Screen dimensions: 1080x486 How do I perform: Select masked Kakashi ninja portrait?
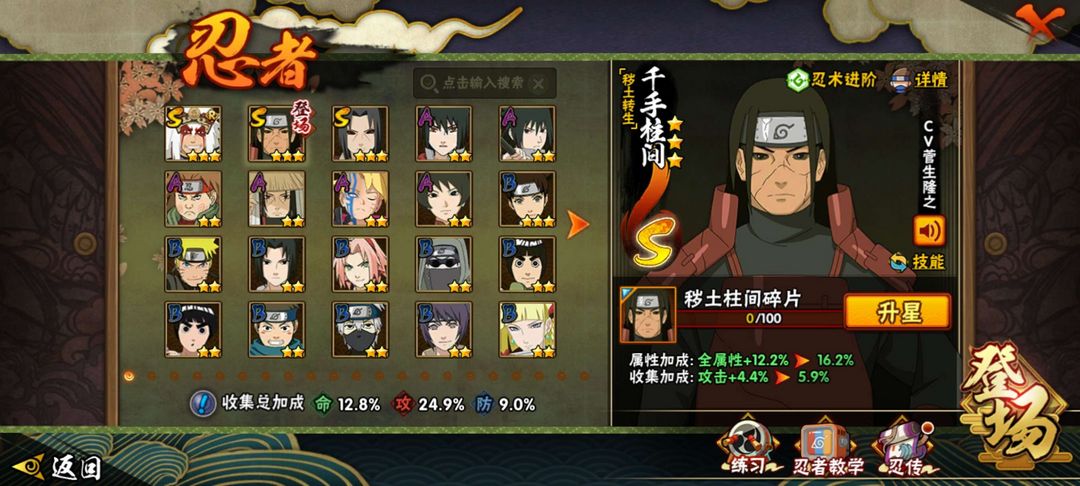point(360,330)
